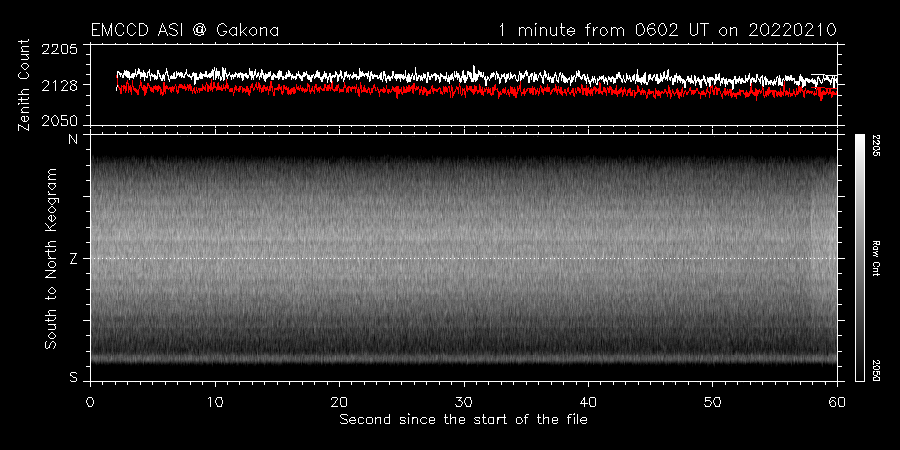900x450 pixels.
Task: Click the 2050 tick label on Zenith Count axis
Action: 59,121
